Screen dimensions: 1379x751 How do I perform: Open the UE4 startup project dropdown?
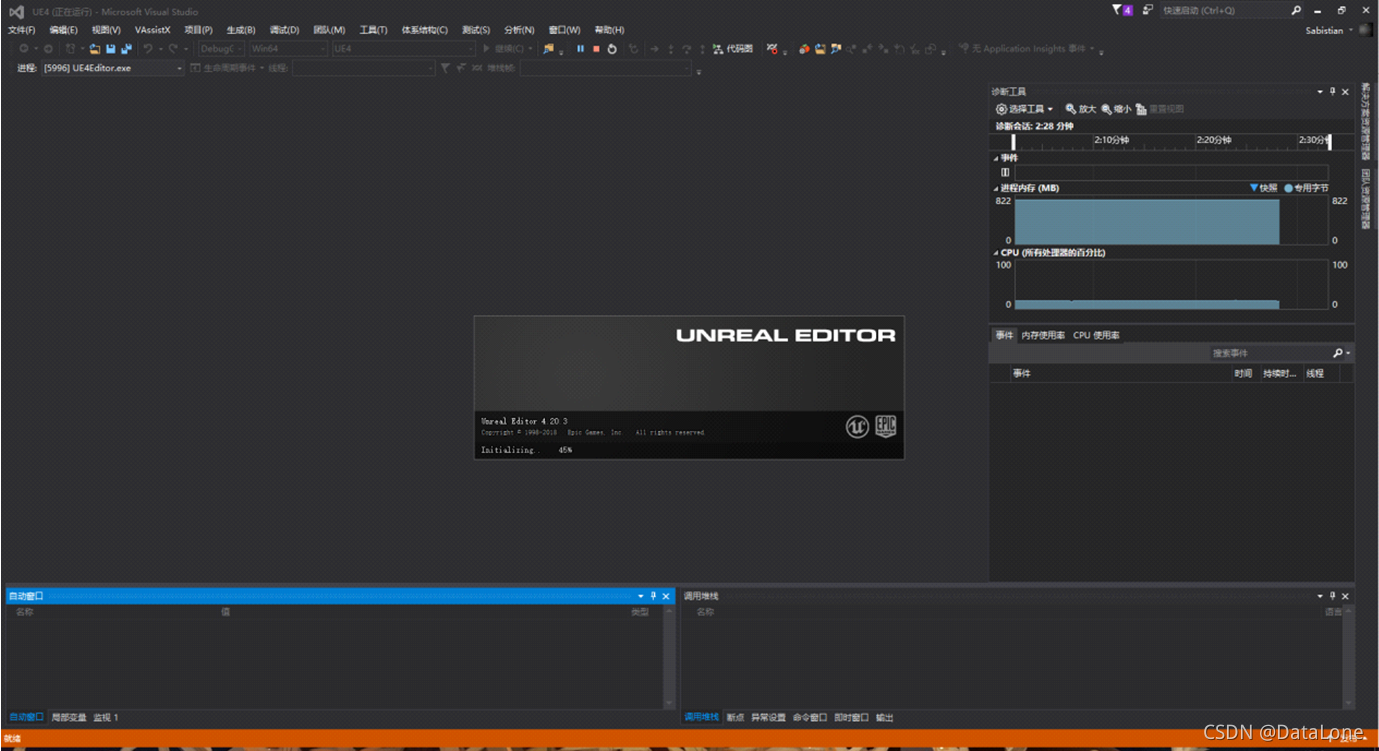click(403, 49)
